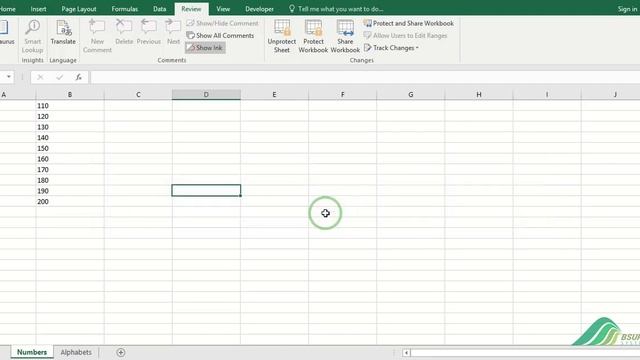640x360 pixels.
Task: Toggle Show All Comments
Action: coord(220,36)
